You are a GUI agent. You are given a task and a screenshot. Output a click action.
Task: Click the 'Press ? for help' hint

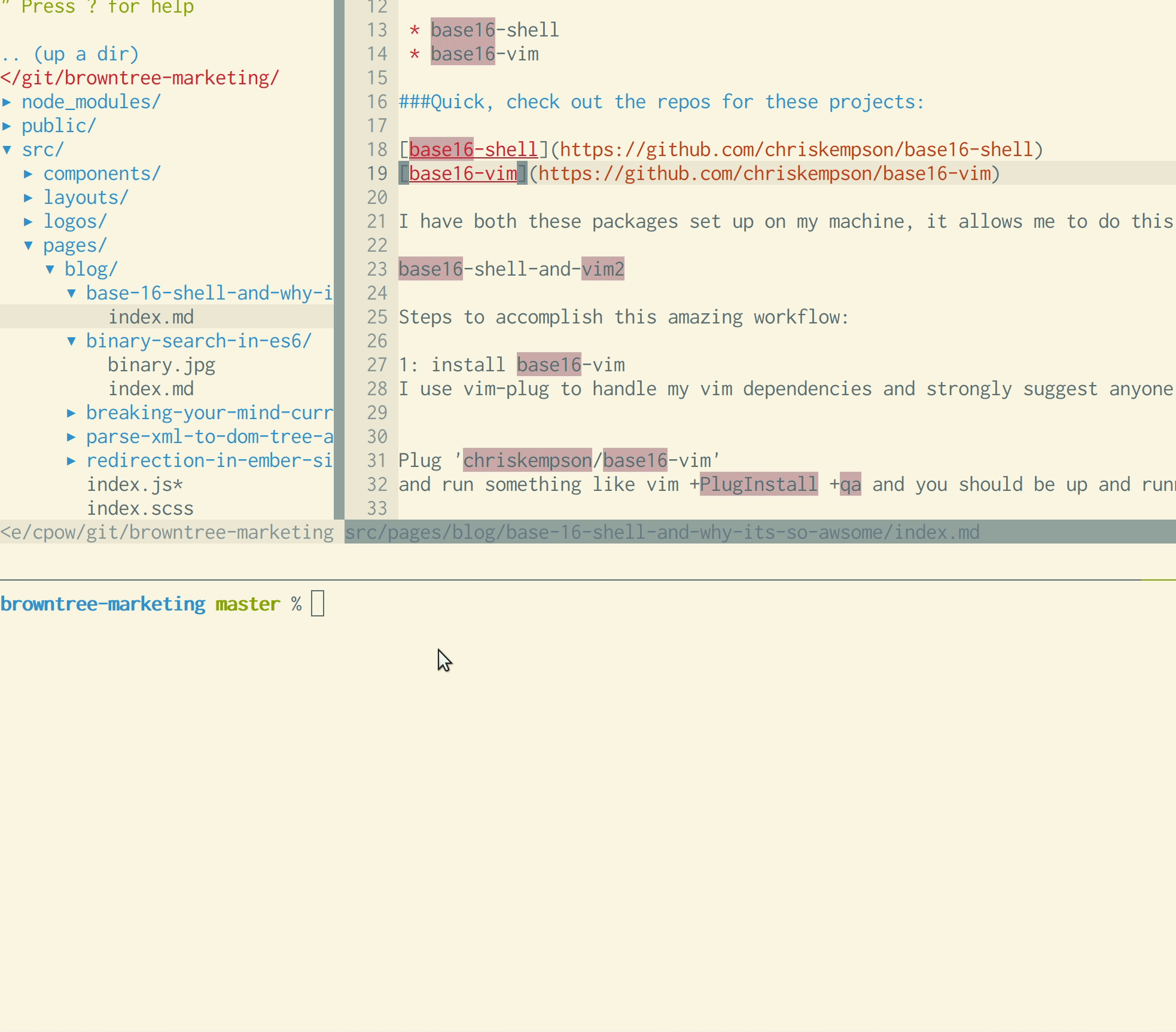[x=108, y=8]
